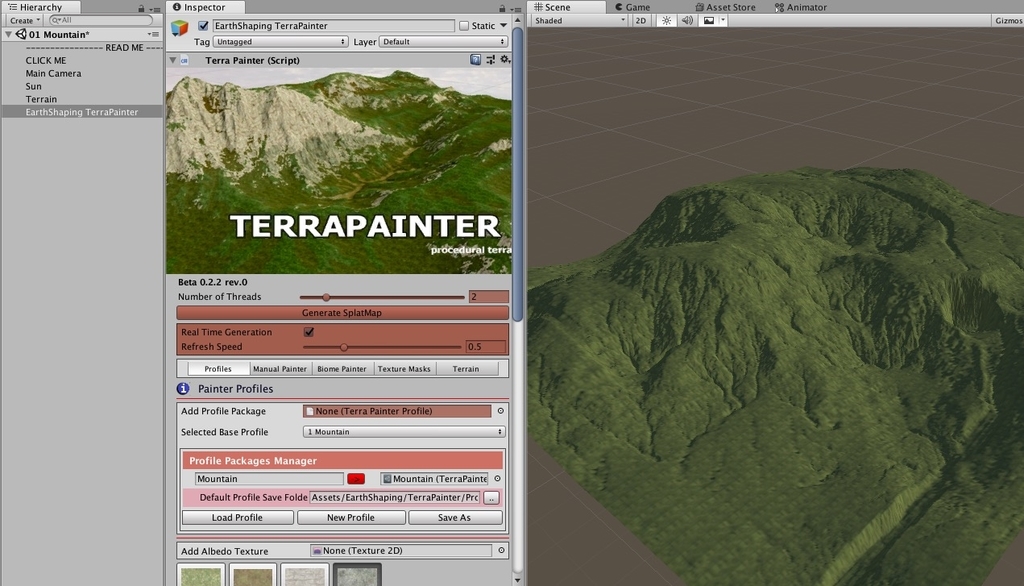Open the Layer dropdown showing Default
Viewport: 1024px width, 586px height.
click(443, 42)
